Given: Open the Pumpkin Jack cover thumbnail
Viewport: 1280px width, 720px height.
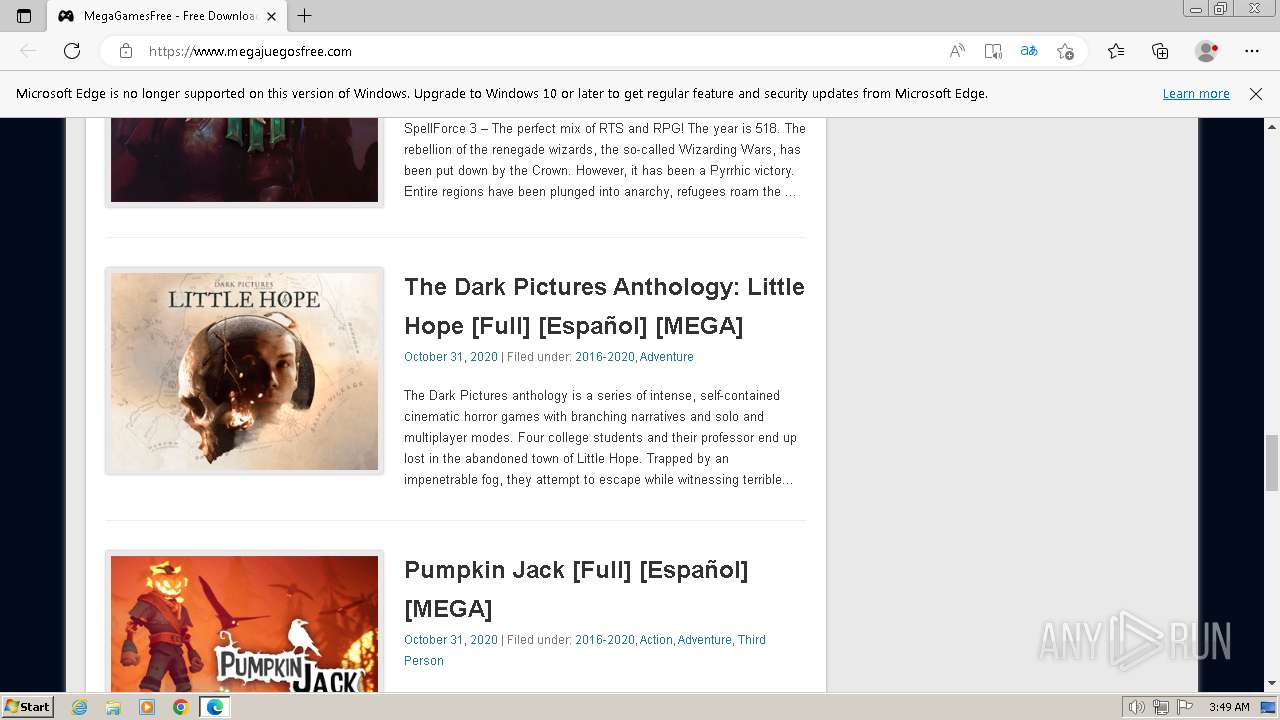Looking at the screenshot, I should [x=245, y=623].
